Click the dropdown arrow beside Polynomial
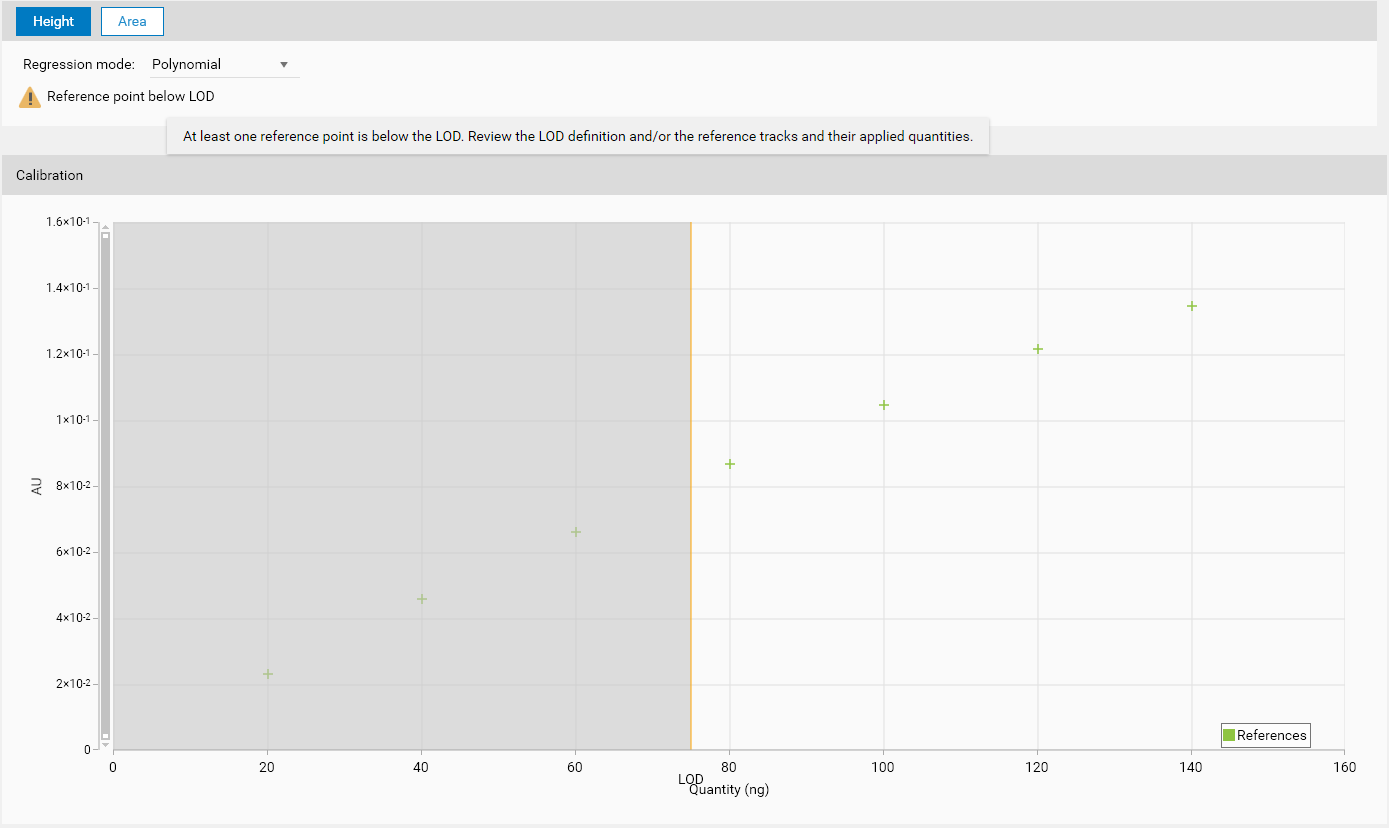This screenshot has height=828, width=1389. 284,65
